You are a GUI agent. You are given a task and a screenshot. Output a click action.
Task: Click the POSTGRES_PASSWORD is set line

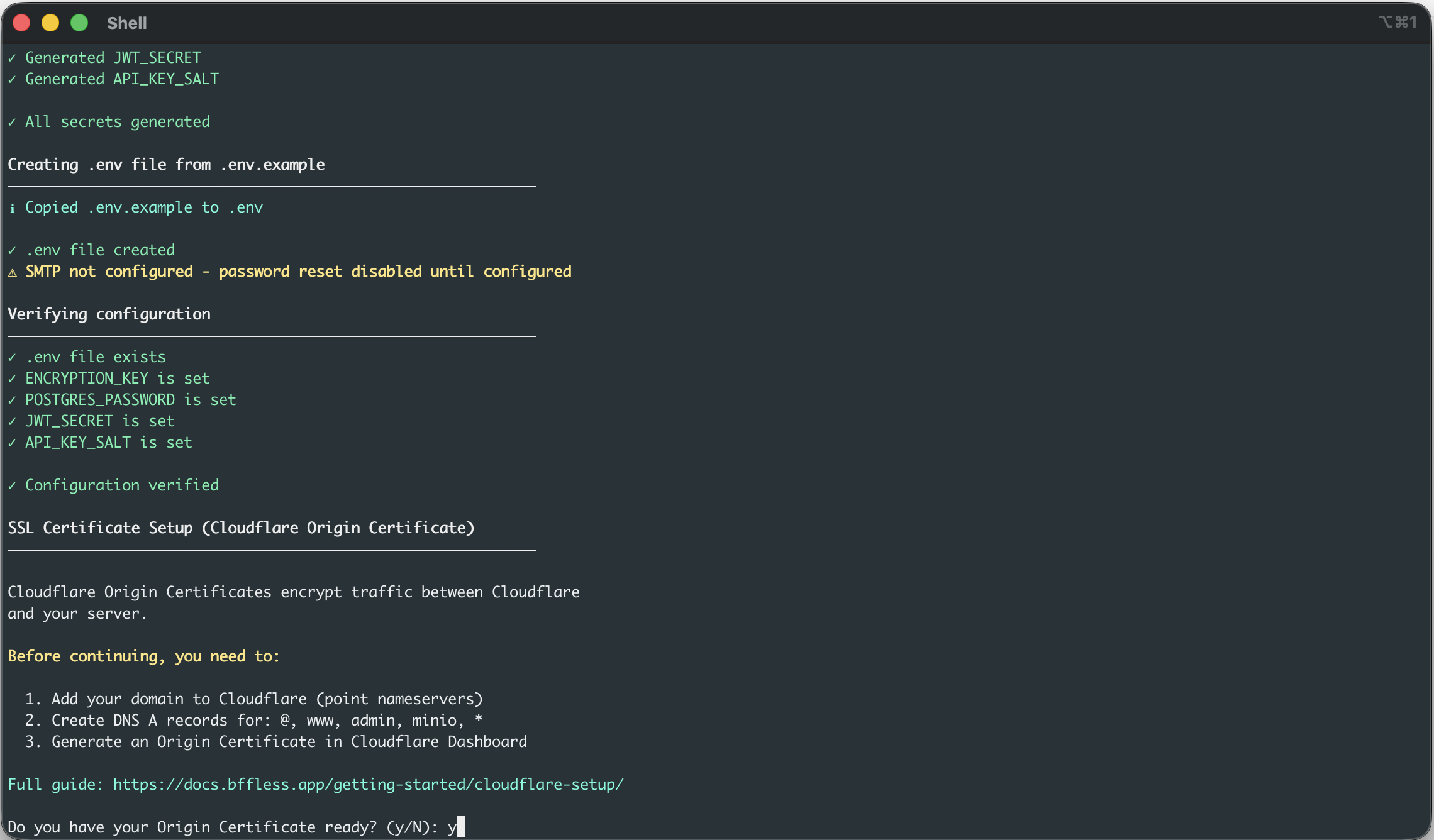pyautogui.click(x=130, y=400)
